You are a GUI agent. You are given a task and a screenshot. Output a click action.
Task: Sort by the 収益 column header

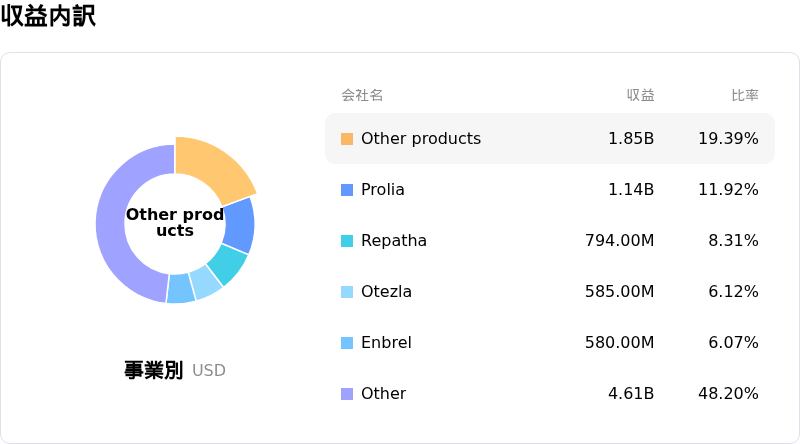click(x=640, y=96)
